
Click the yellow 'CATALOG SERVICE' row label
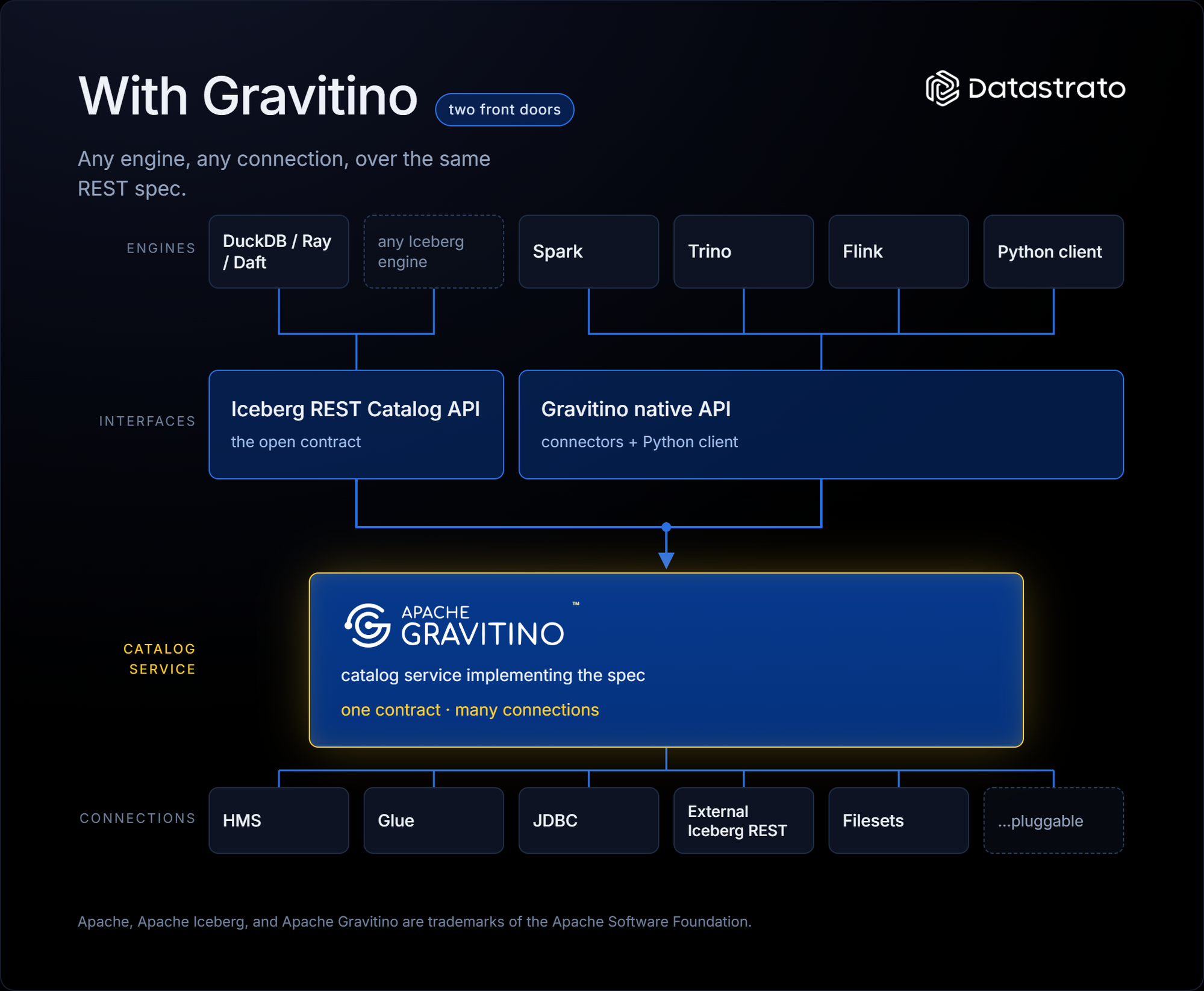click(x=160, y=659)
